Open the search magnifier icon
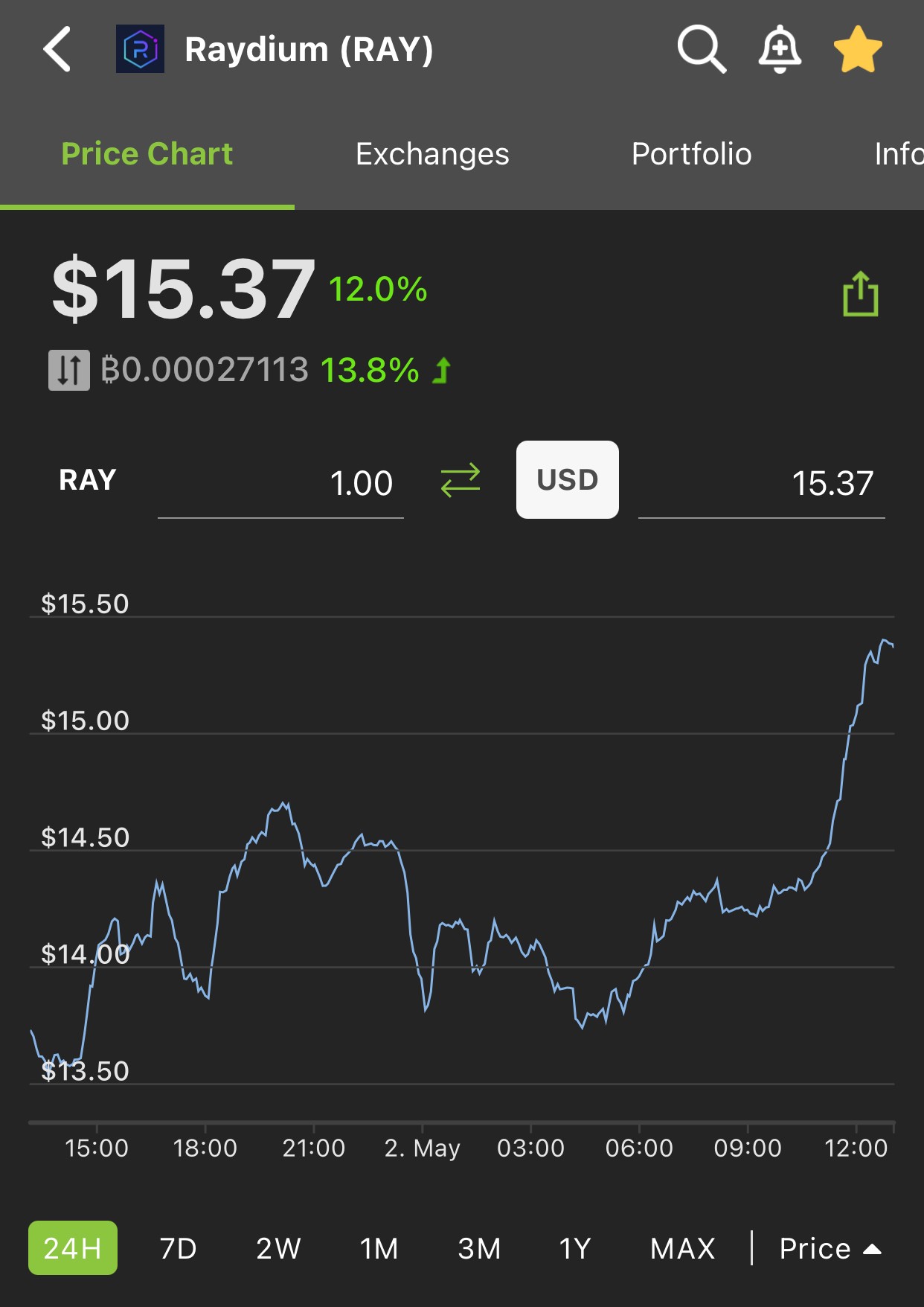This screenshot has height=1307, width=924. tap(701, 49)
